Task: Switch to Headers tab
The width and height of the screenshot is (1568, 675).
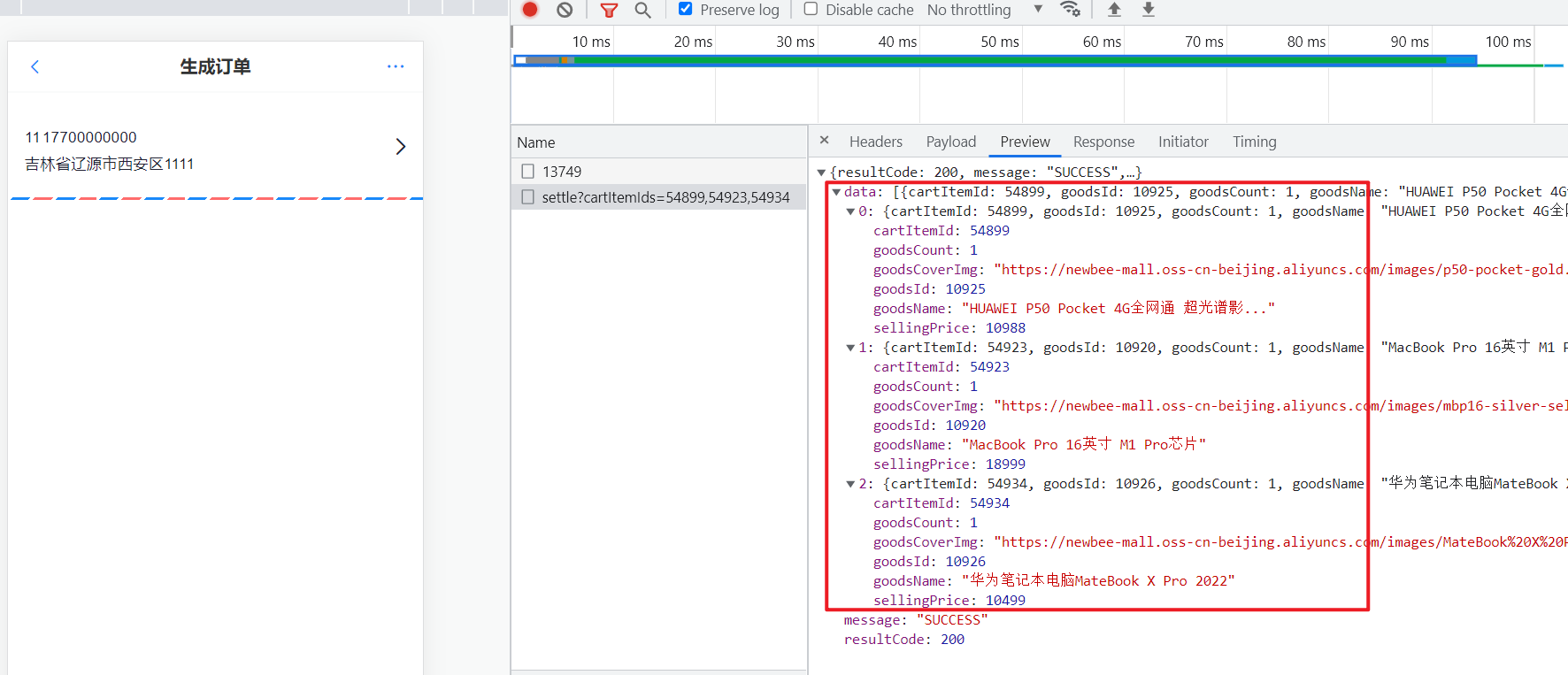Action: click(876, 142)
